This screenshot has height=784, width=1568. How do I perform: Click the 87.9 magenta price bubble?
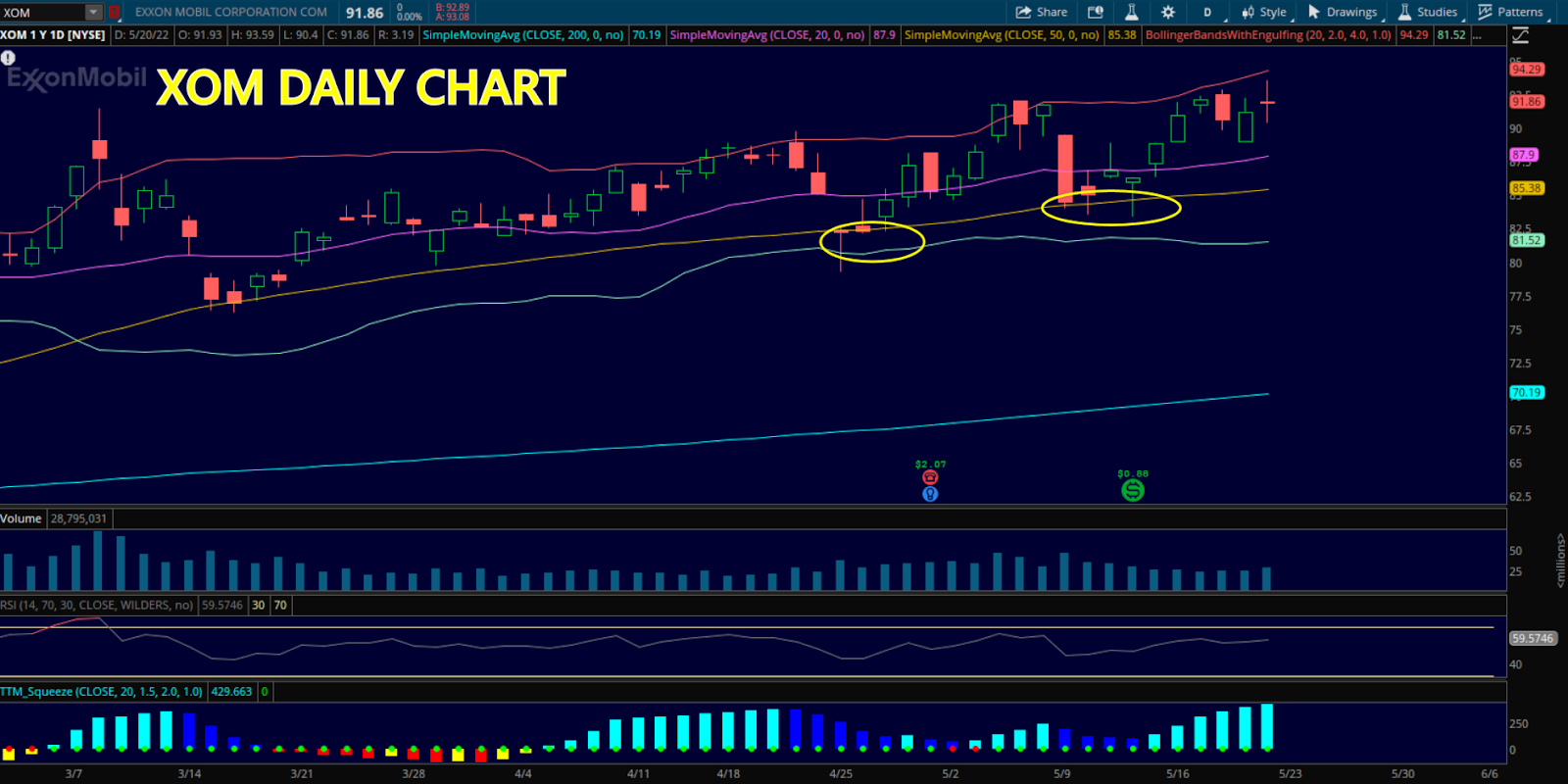point(1524,155)
